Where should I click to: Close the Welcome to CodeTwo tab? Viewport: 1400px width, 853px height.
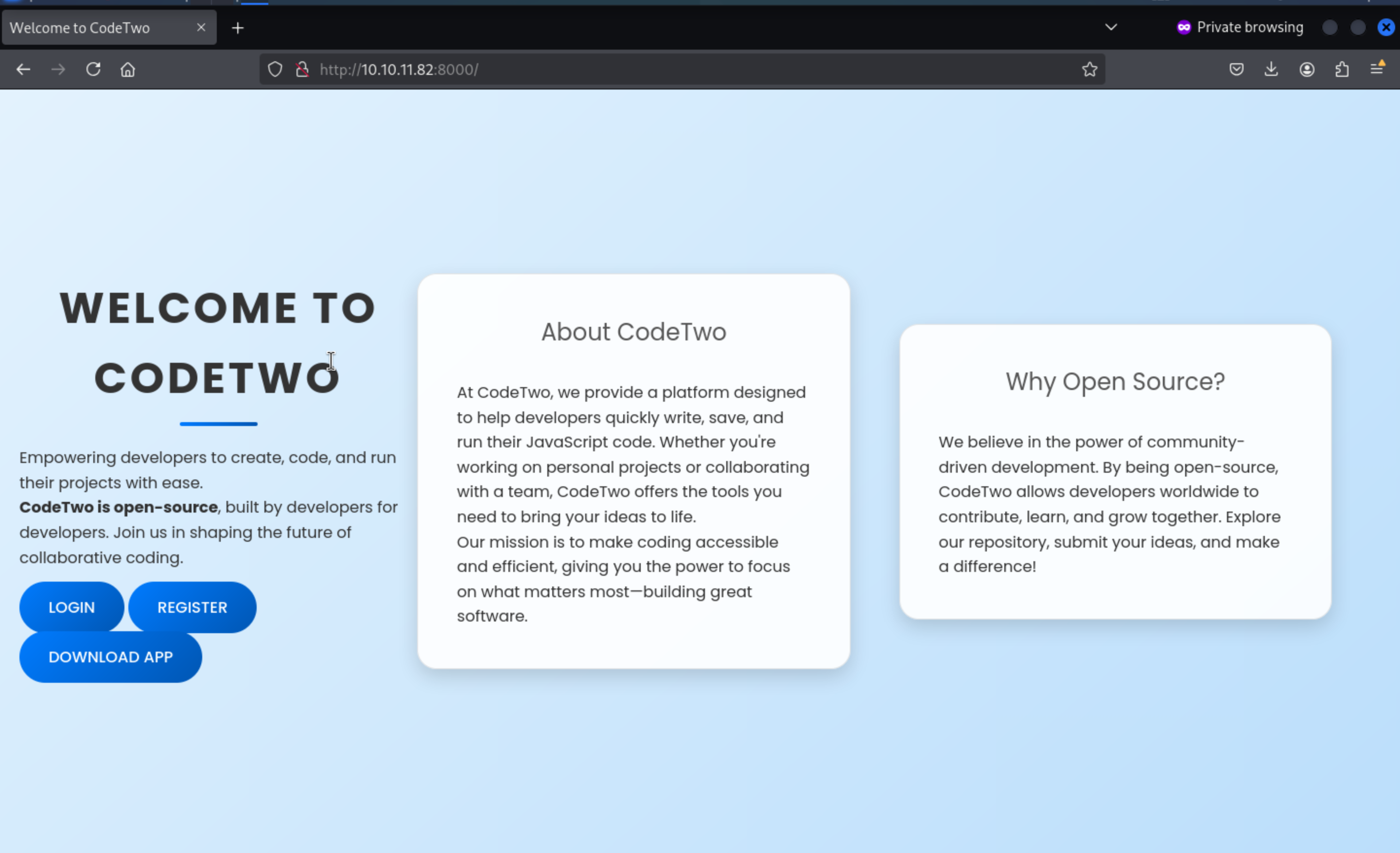pyautogui.click(x=201, y=27)
